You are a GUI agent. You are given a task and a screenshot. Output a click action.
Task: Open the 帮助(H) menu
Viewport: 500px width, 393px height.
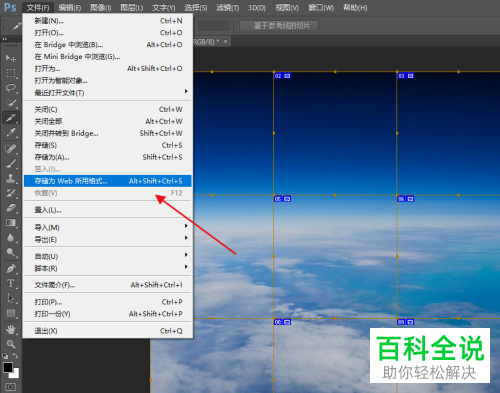tap(355, 7)
